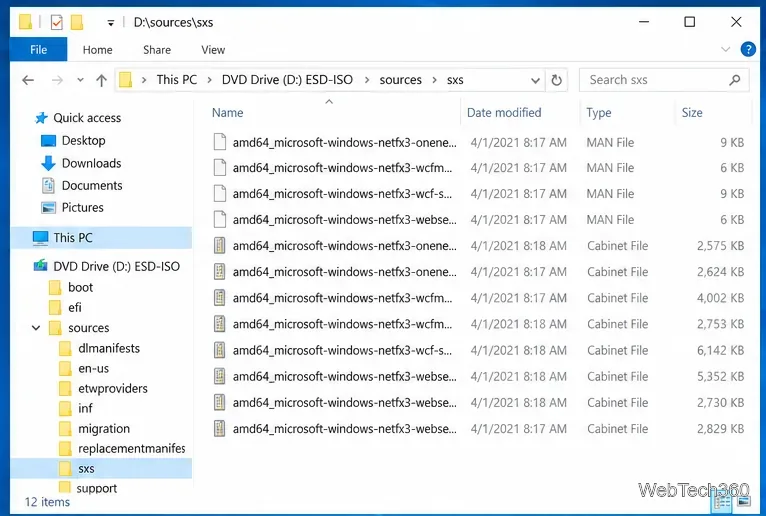This screenshot has width=766, height=516.
Task: Go back with the back arrow
Action: (x=28, y=80)
